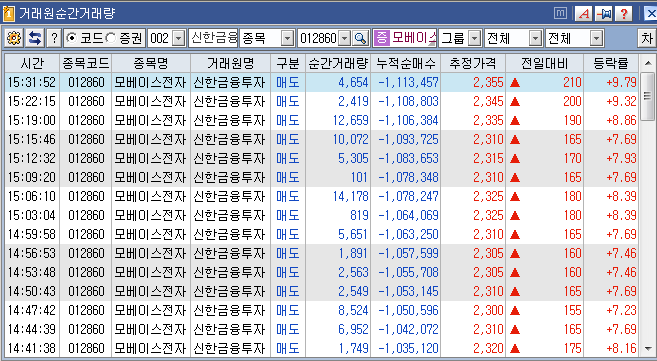Screen dimensions: 657x361
Task: Click the 신한금융 broker name field
Action: [214, 39]
